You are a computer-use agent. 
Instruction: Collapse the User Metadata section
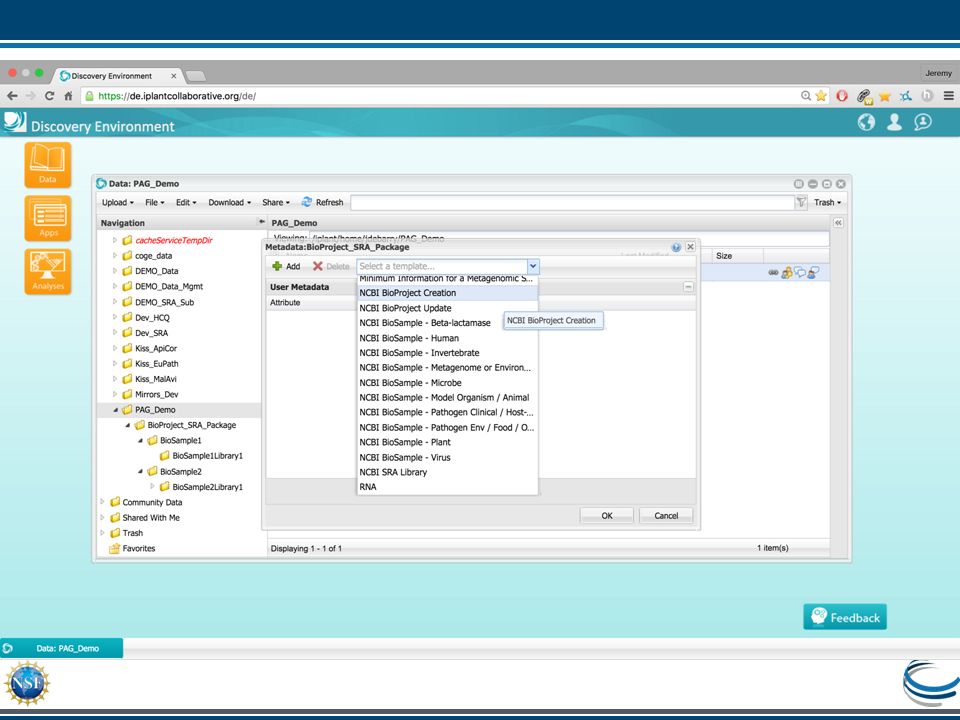point(688,287)
